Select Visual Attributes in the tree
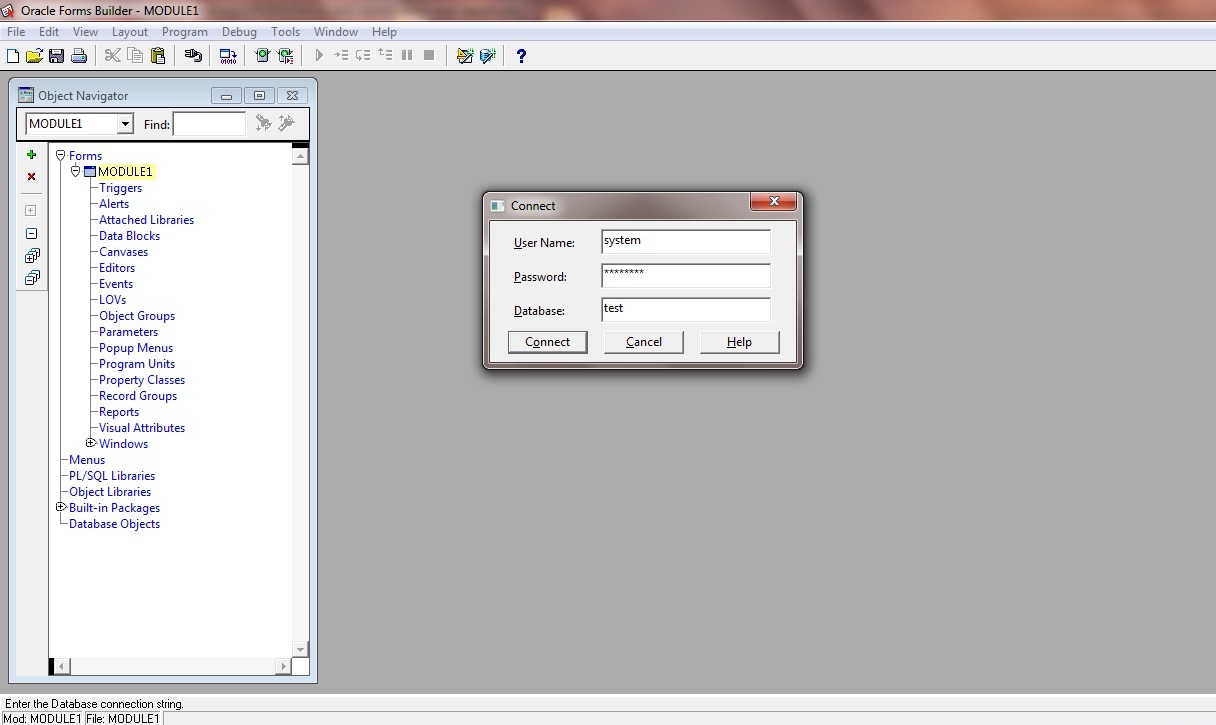 142,428
